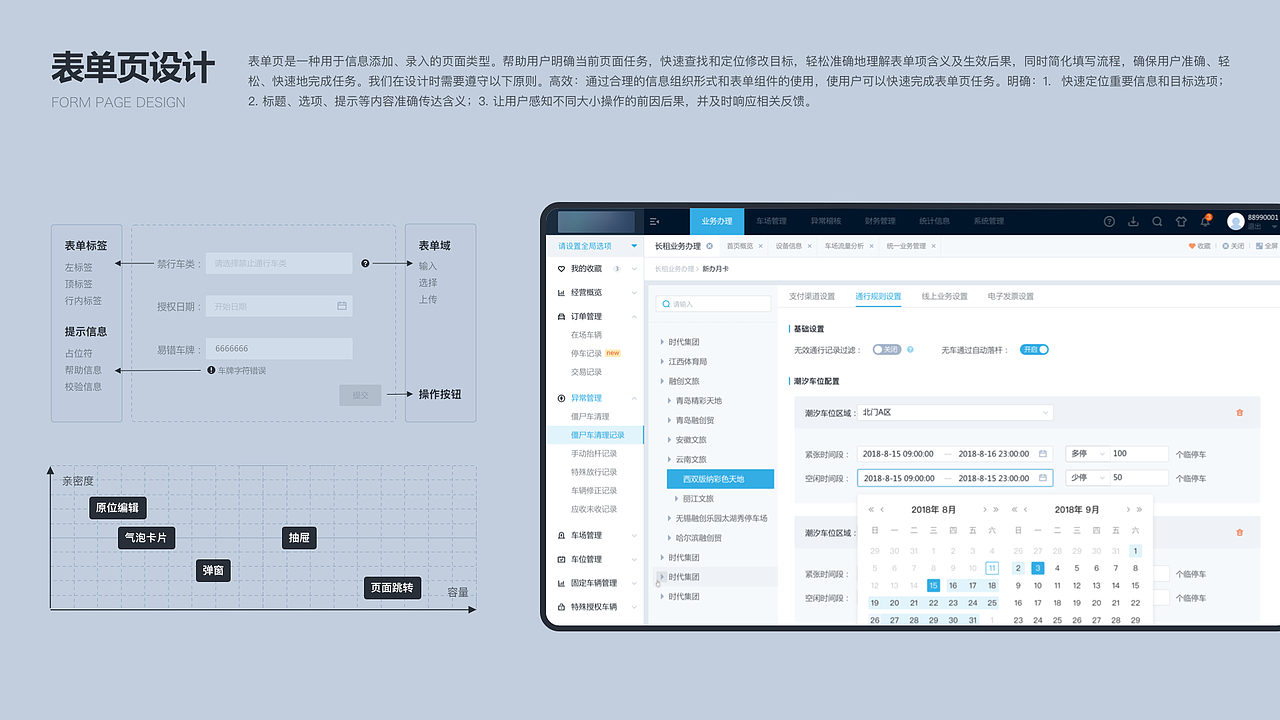Delete the 北门A区 config with the trash icon
The height and width of the screenshot is (720, 1280).
[x=1240, y=412]
